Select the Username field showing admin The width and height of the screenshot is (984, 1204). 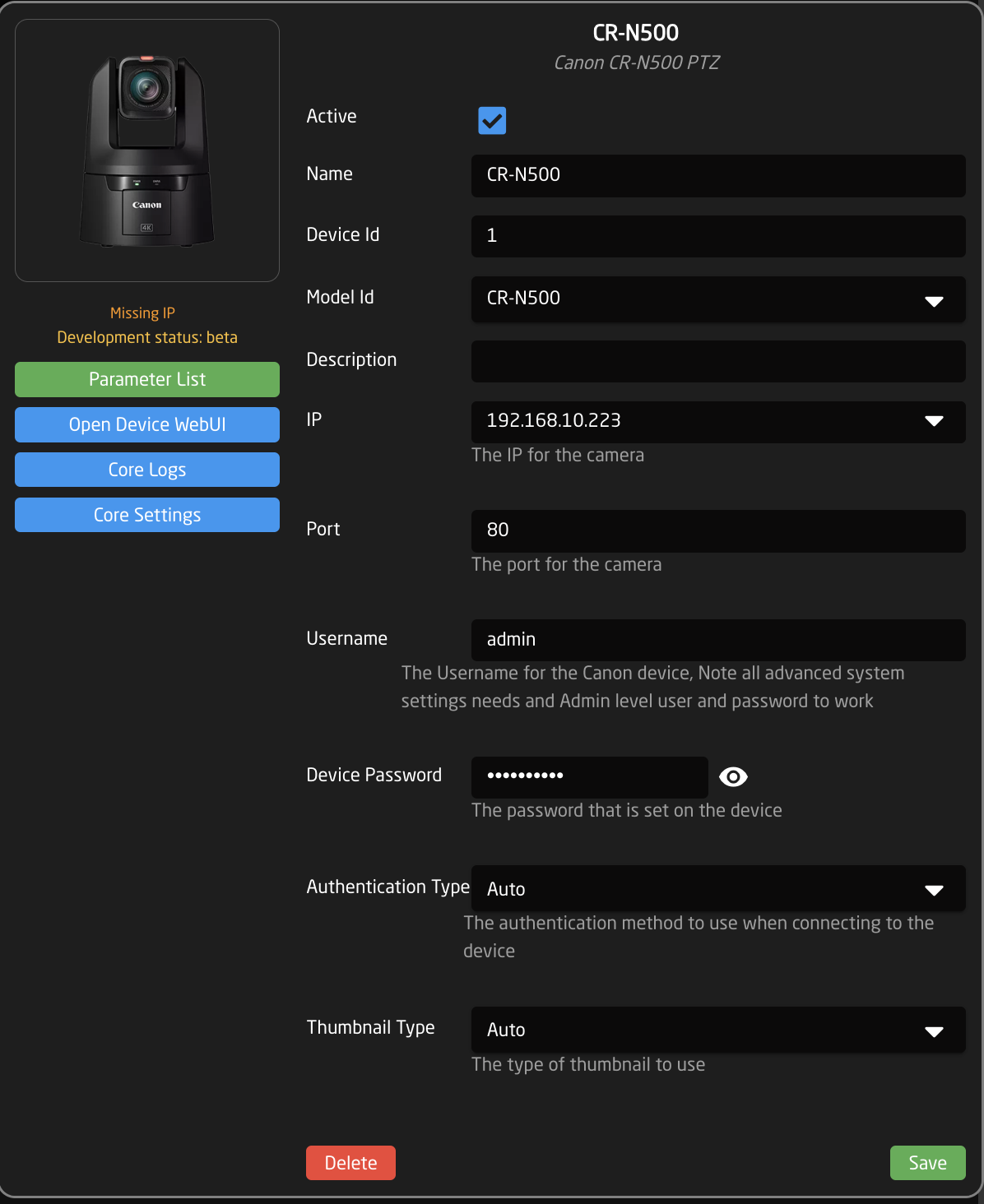click(x=717, y=640)
